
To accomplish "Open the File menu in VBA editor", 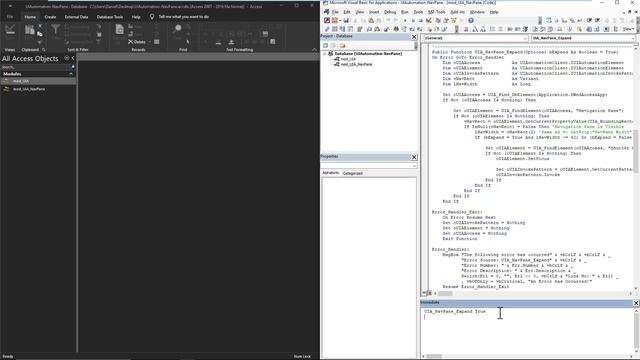I will coord(335,12).
